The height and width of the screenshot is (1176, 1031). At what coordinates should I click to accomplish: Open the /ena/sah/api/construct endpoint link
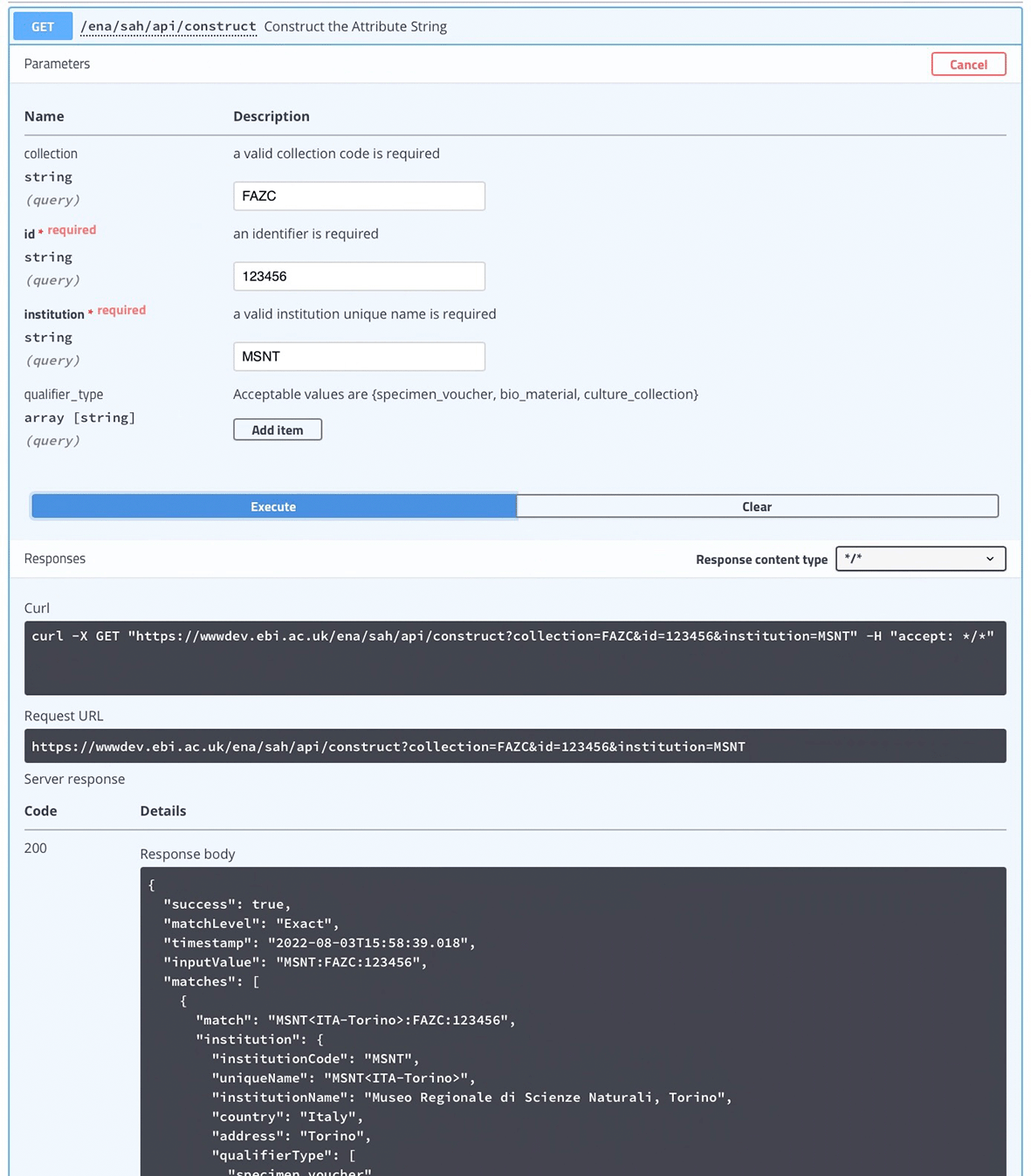[x=168, y=26]
